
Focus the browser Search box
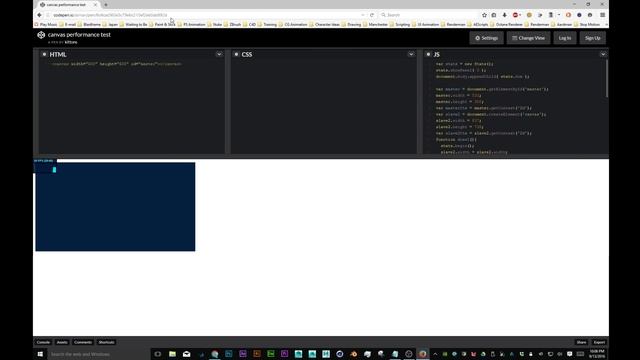click(428, 15)
